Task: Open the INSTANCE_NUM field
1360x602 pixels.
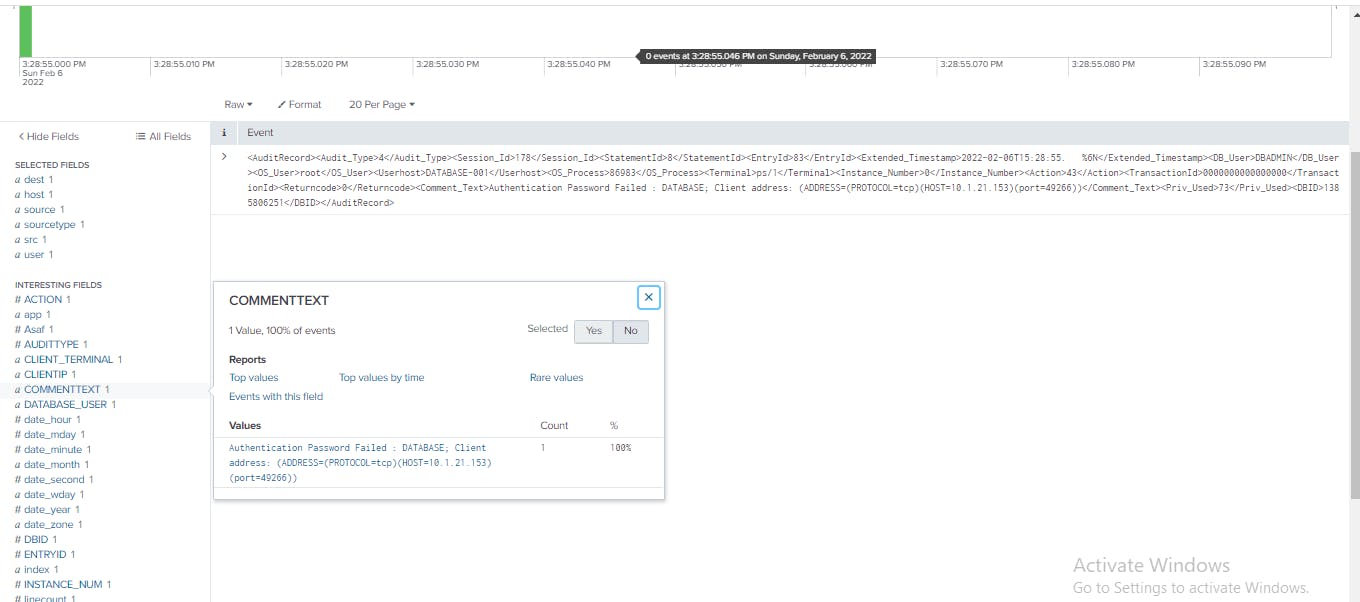Action: 63,585
